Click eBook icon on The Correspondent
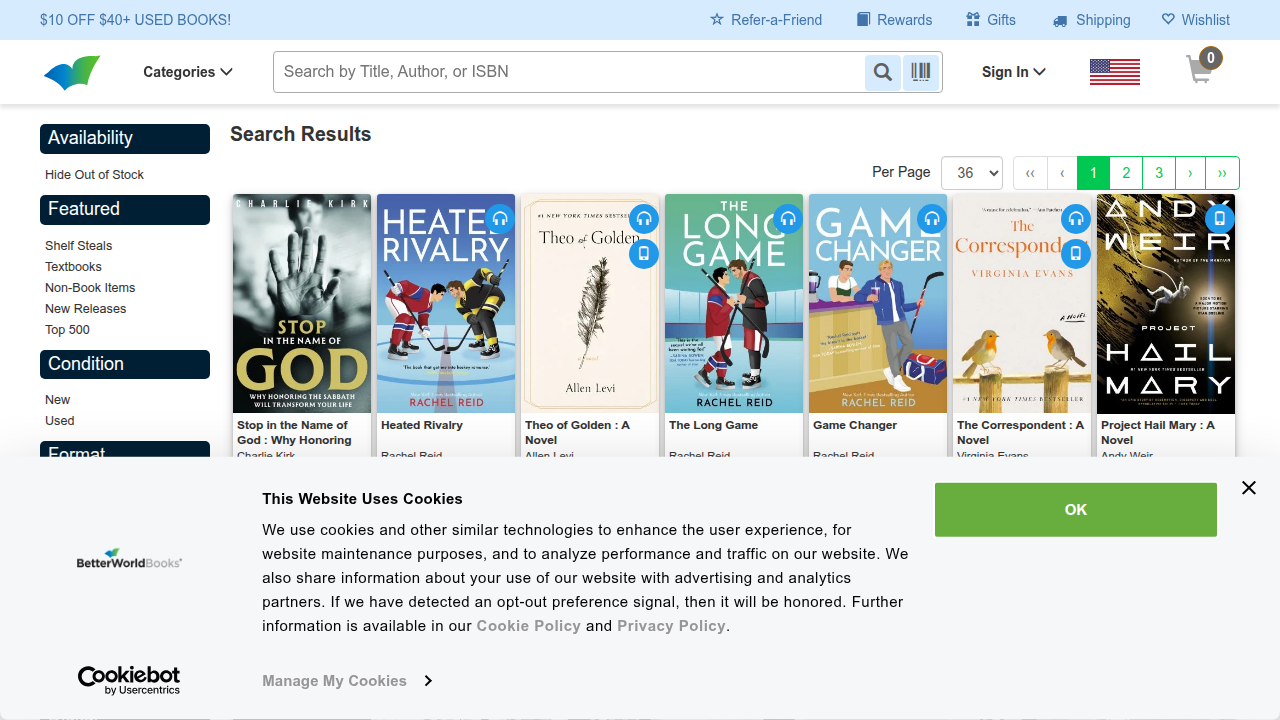Screen dimensions: 1280x720 click(x=1076, y=254)
